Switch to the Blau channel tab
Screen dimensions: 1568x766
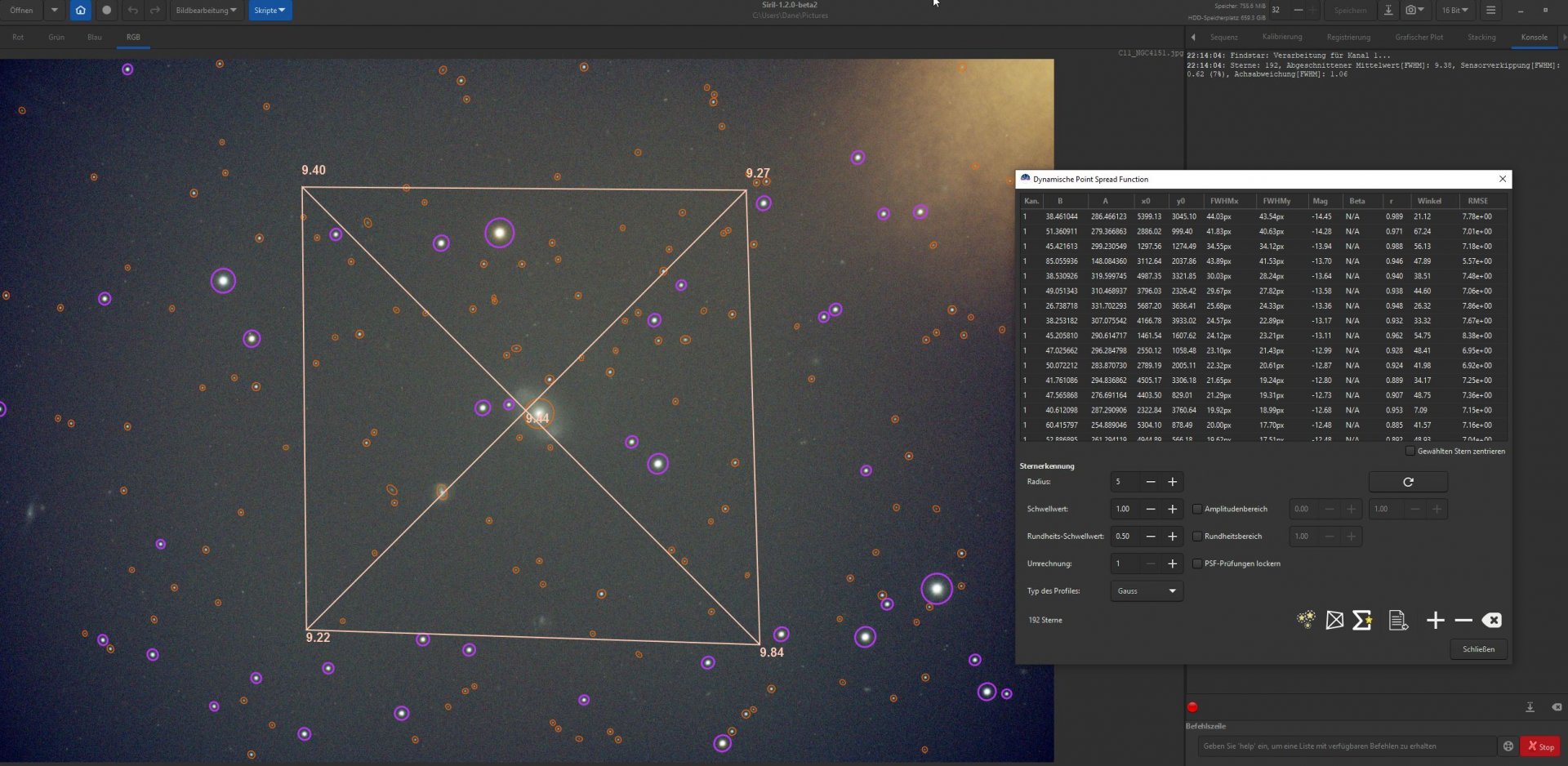click(x=95, y=38)
